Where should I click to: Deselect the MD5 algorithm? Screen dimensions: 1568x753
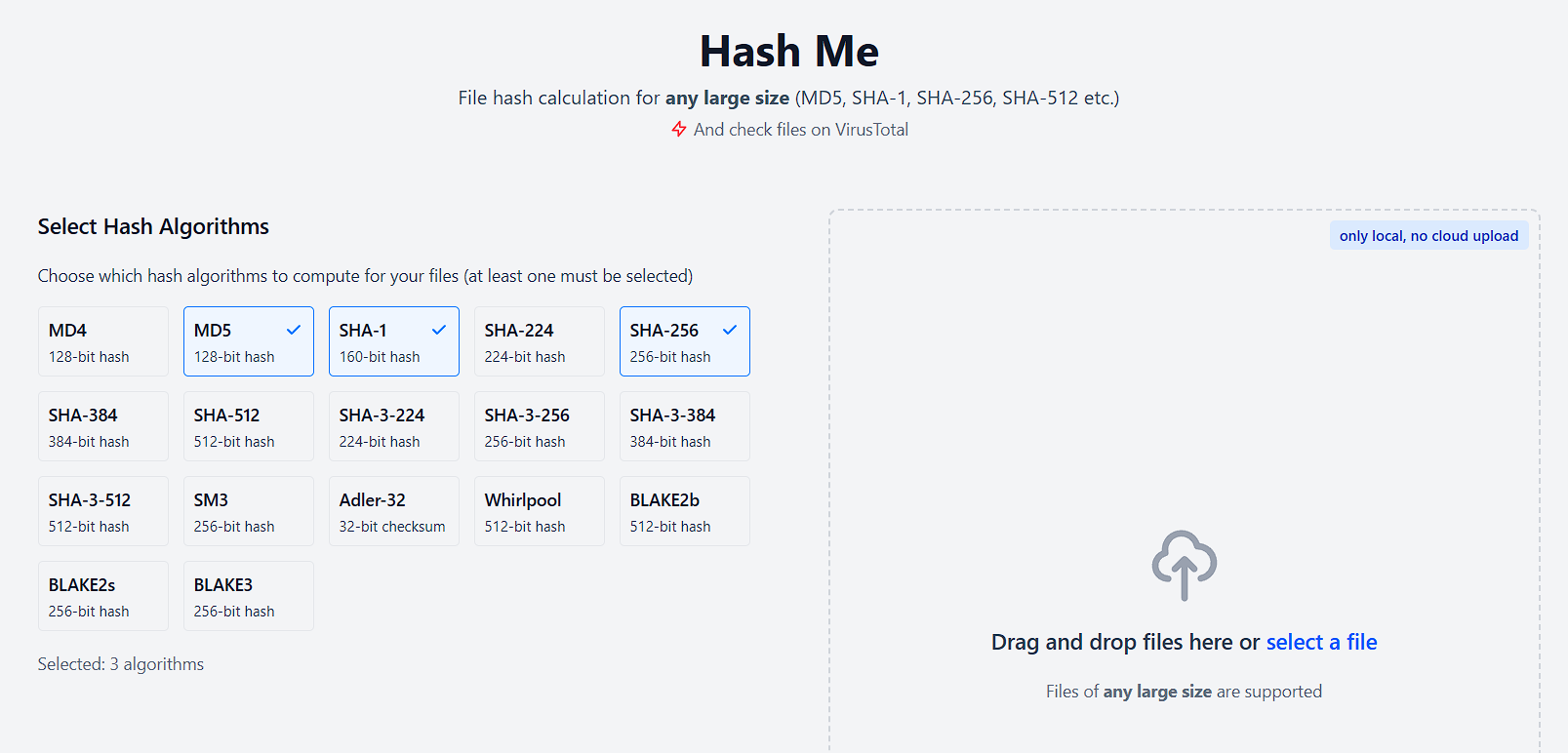point(248,340)
